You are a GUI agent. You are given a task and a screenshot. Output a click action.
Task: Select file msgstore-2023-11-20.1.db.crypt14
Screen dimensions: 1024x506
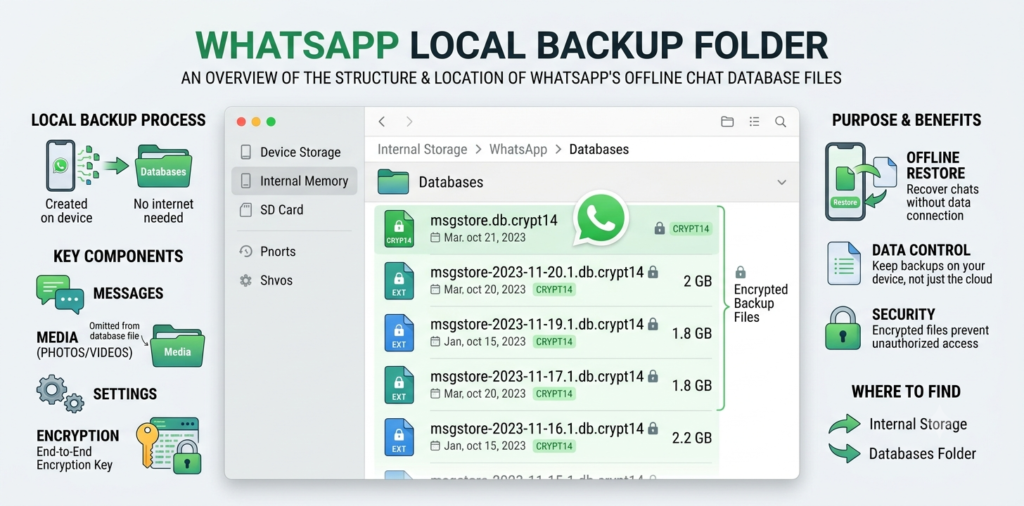click(x=546, y=281)
